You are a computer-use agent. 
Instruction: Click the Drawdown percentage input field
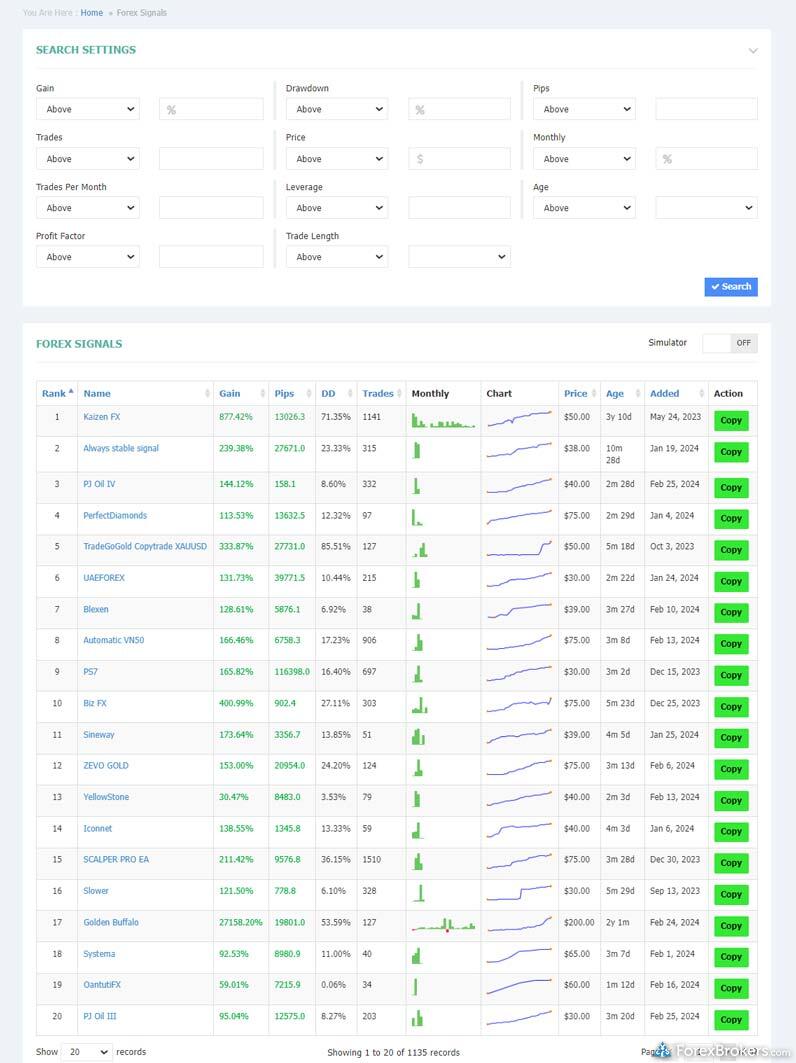click(459, 109)
